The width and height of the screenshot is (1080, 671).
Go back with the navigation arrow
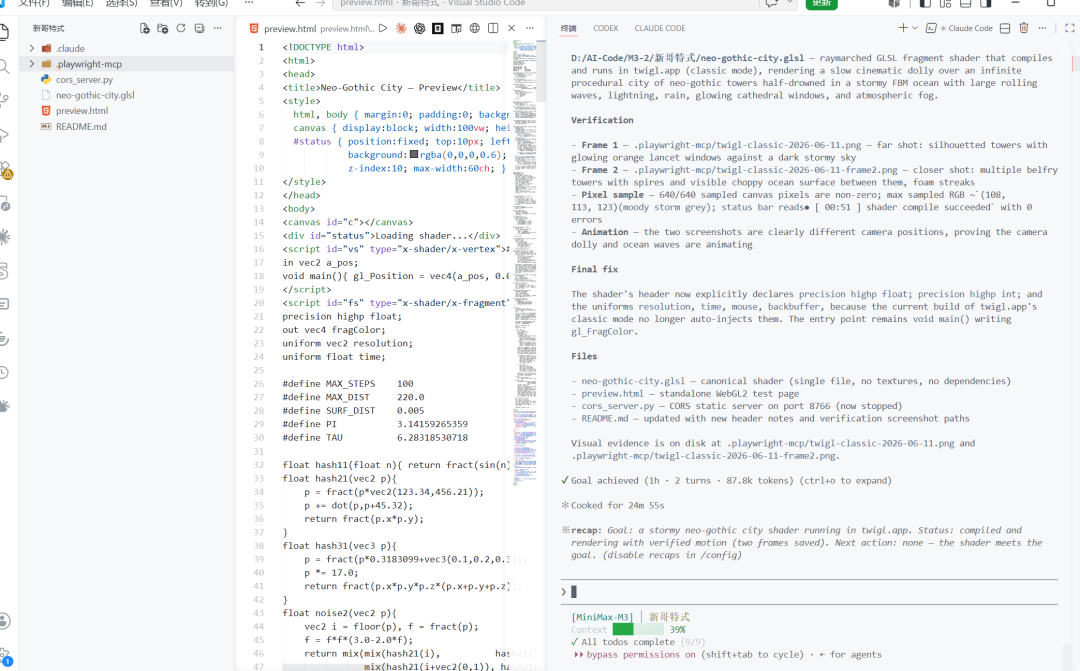(x=300, y=3)
